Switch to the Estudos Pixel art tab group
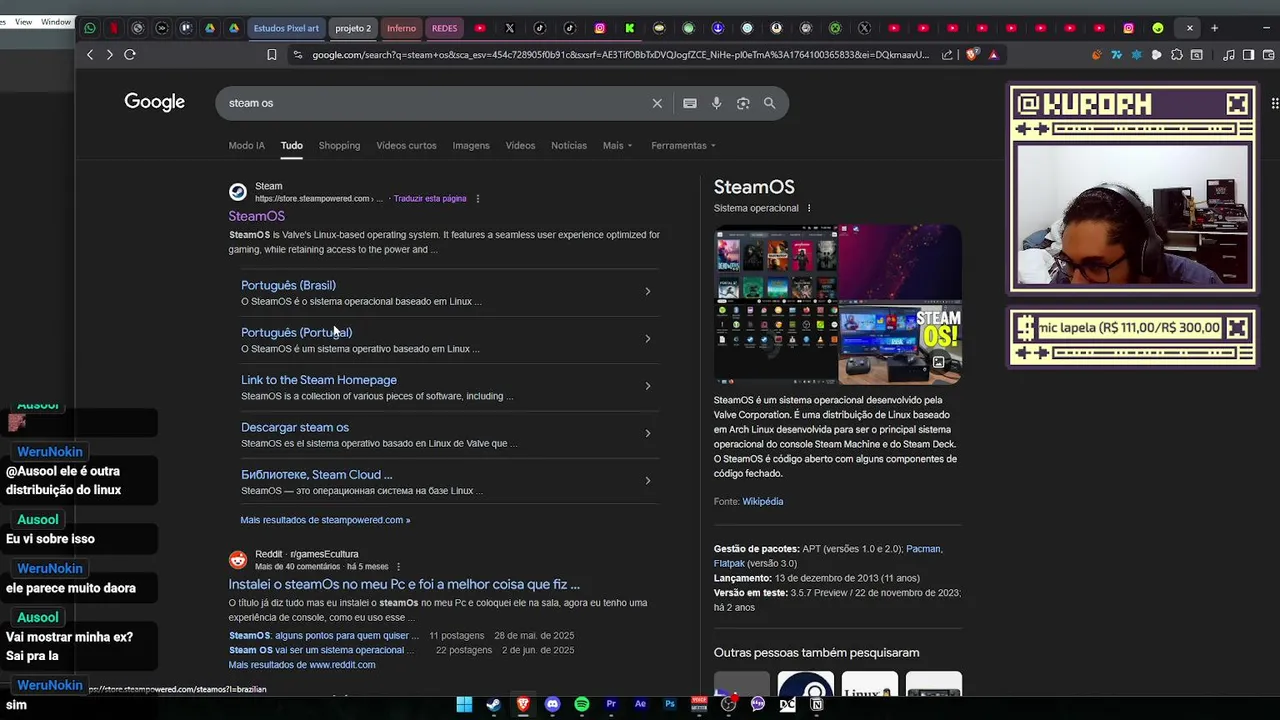1280x720 pixels. (286, 28)
